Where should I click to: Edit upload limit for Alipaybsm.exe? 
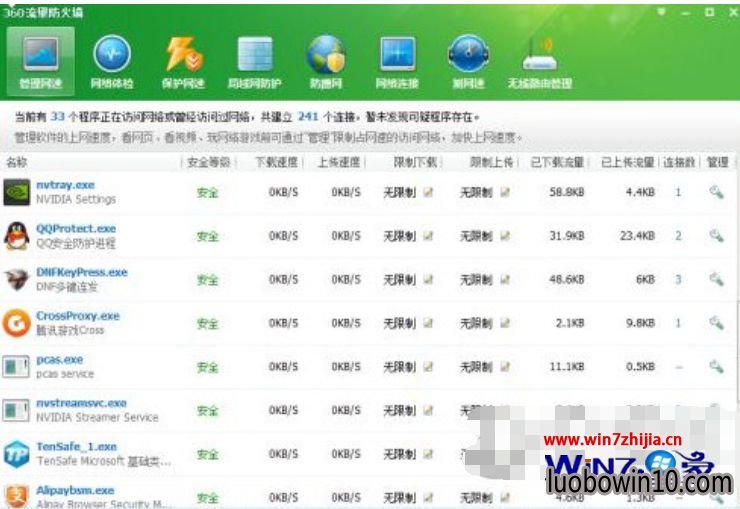(505, 497)
